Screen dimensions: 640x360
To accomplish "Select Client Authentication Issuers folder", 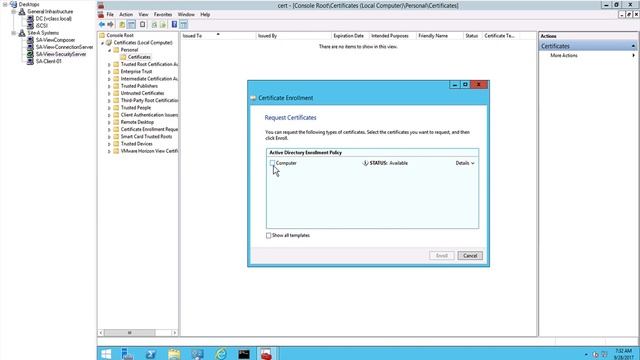I will (x=149, y=115).
